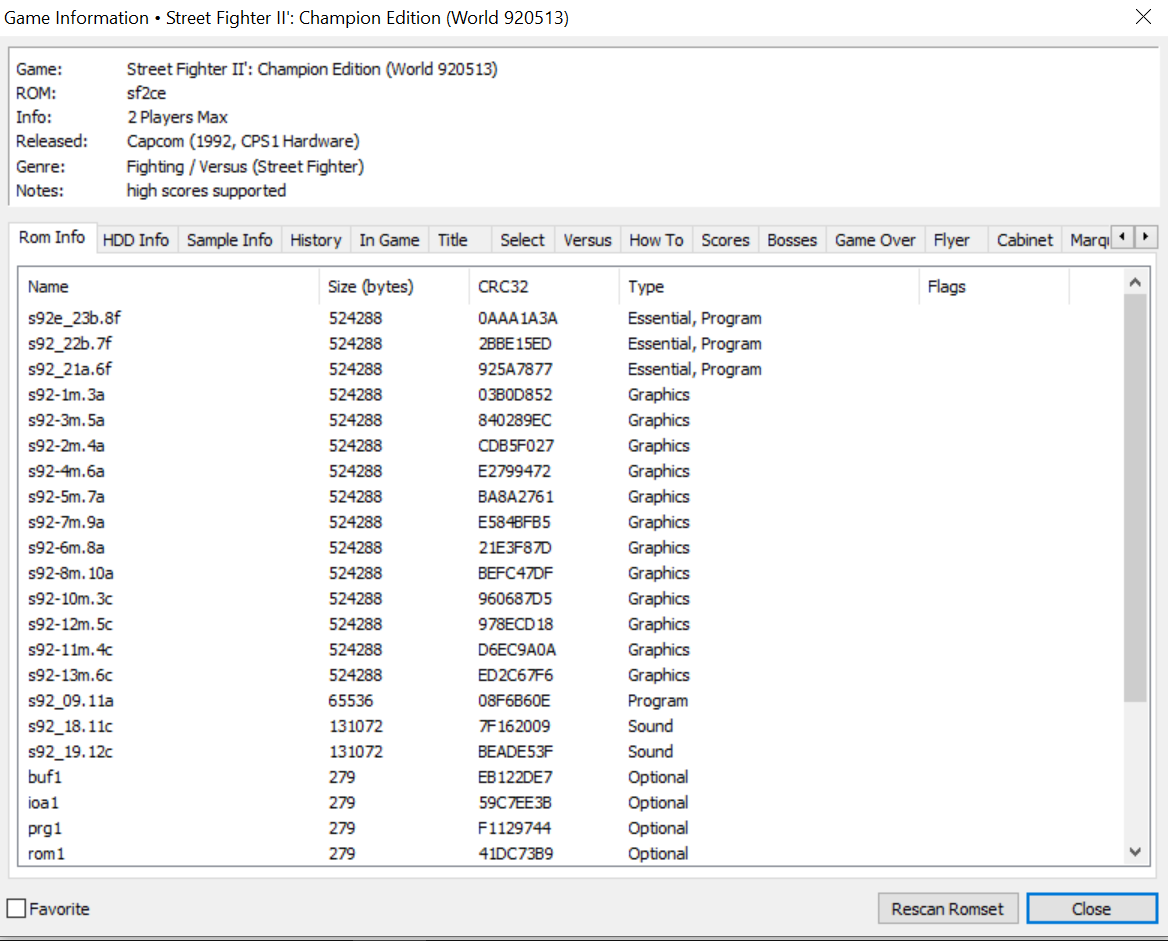Open the Game Over tab
This screenshot has width=1169, height=941.
coord(875,240)
